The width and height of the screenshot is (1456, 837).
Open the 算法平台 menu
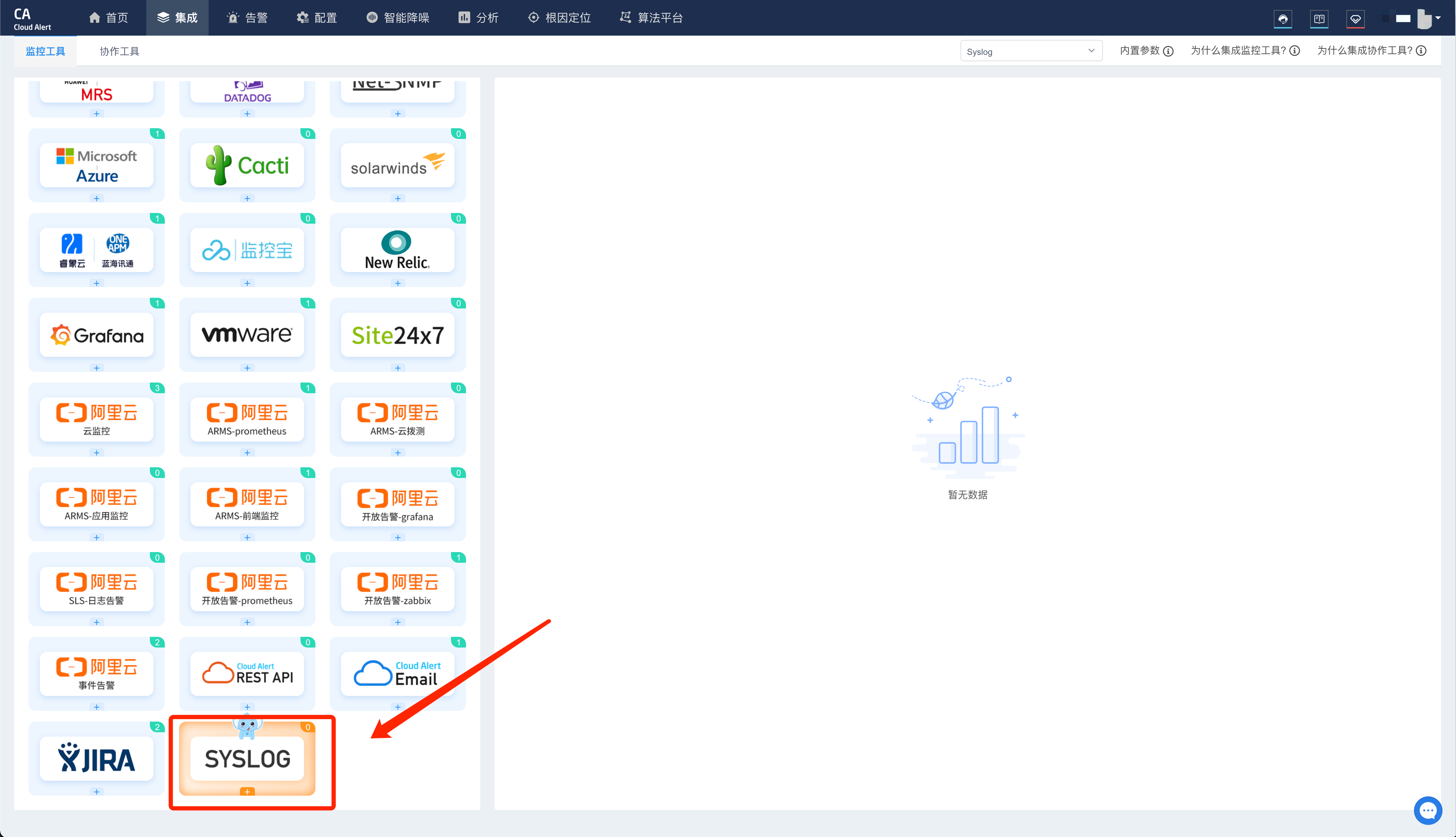[x=651, y=18]
